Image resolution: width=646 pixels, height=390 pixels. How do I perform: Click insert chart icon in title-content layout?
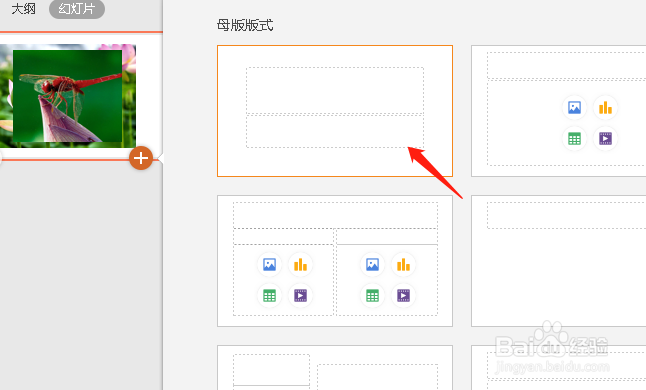605,107
